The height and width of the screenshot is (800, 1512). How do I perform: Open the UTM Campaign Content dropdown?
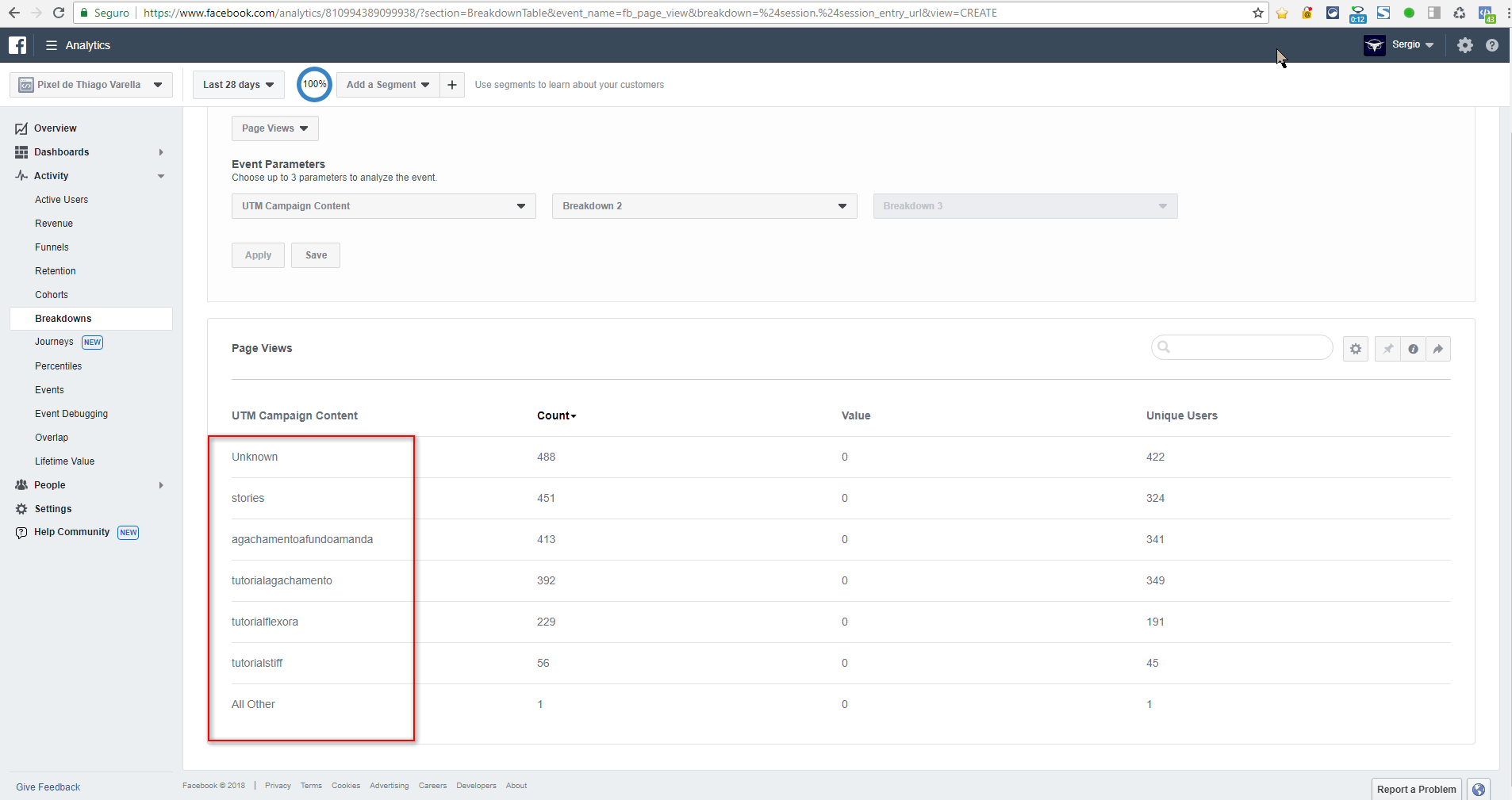coord(383,206)
